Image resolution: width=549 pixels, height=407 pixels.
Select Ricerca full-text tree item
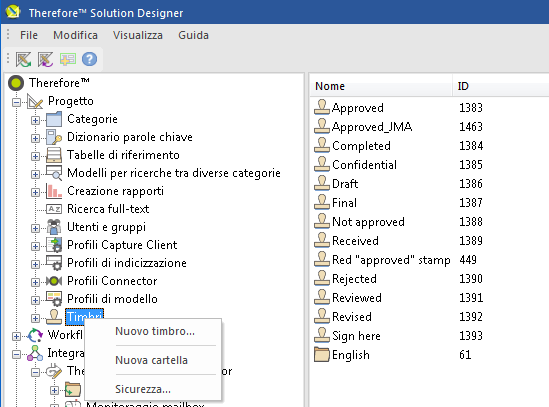[x=108, y=209]
